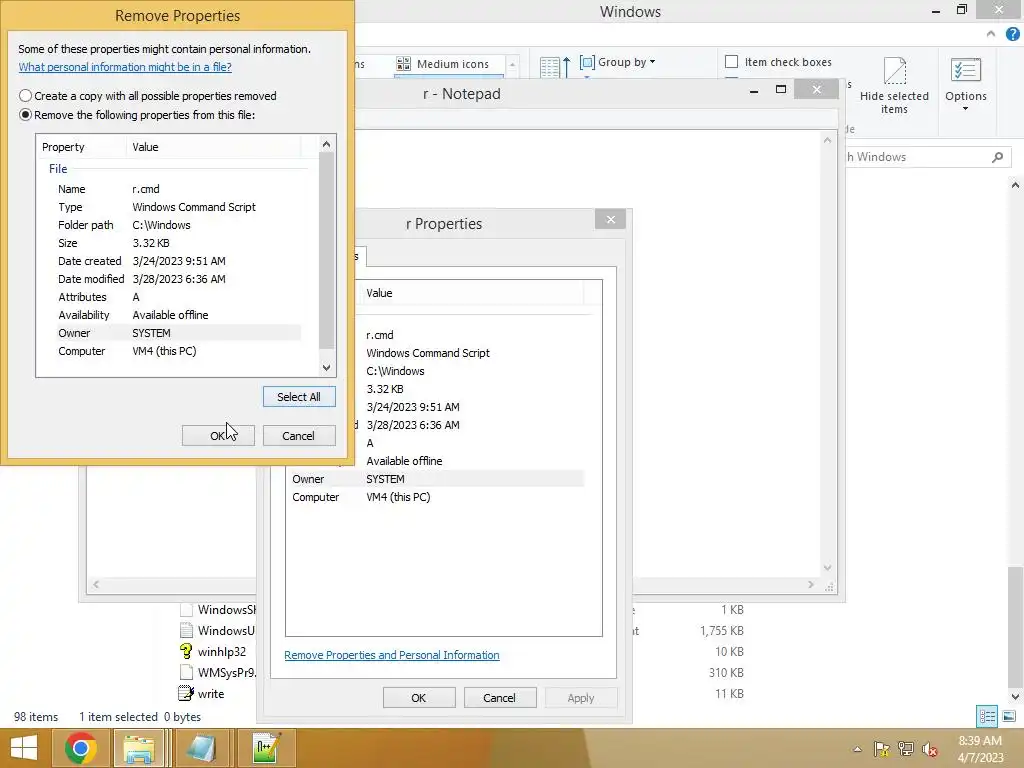Click the Value column header in Remove Properties
The image size is (1024, 768).
pos(213,147)
